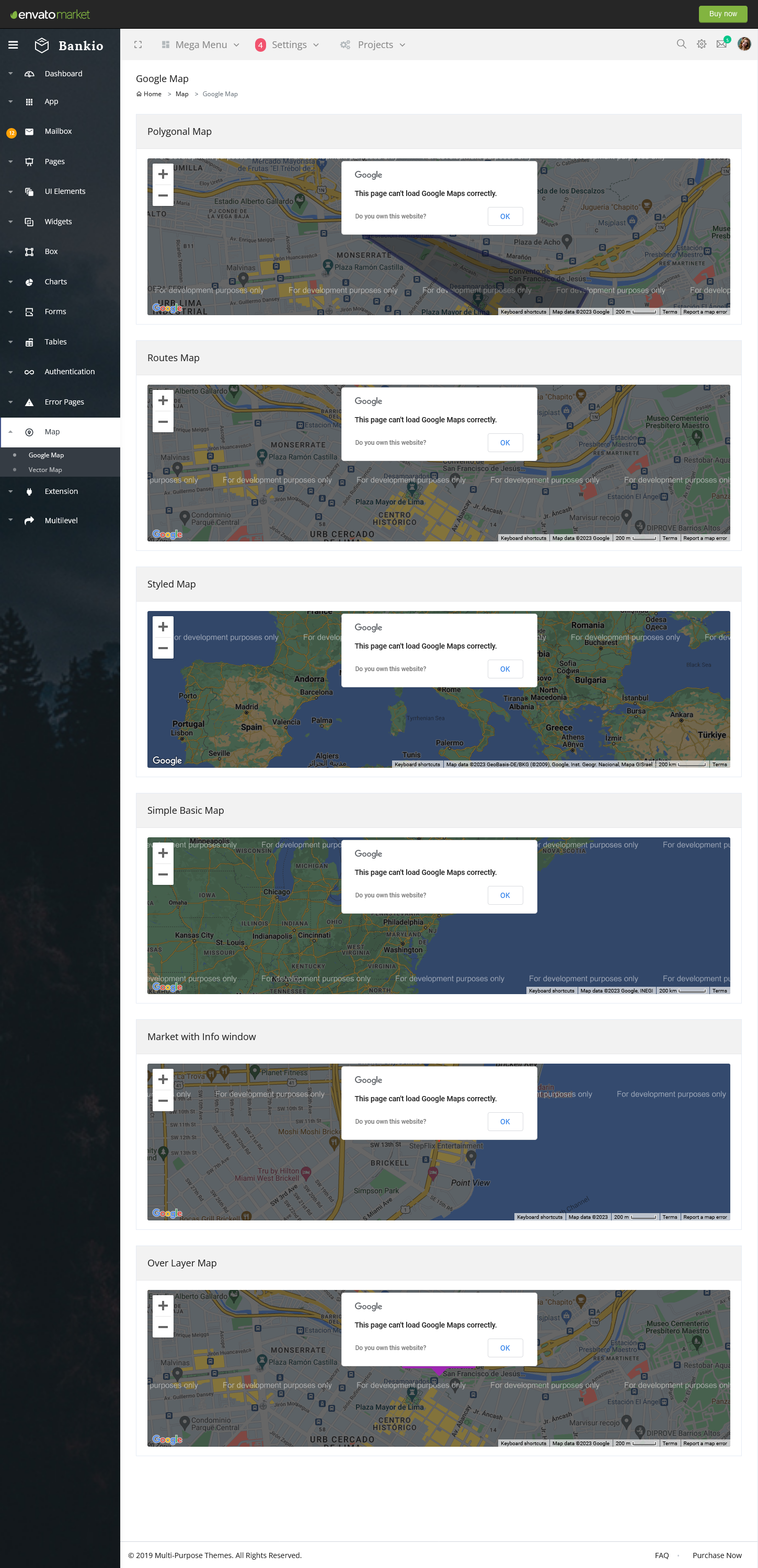Click the Charts pie icon
The image size is (758, 1568).
point(29,282)
